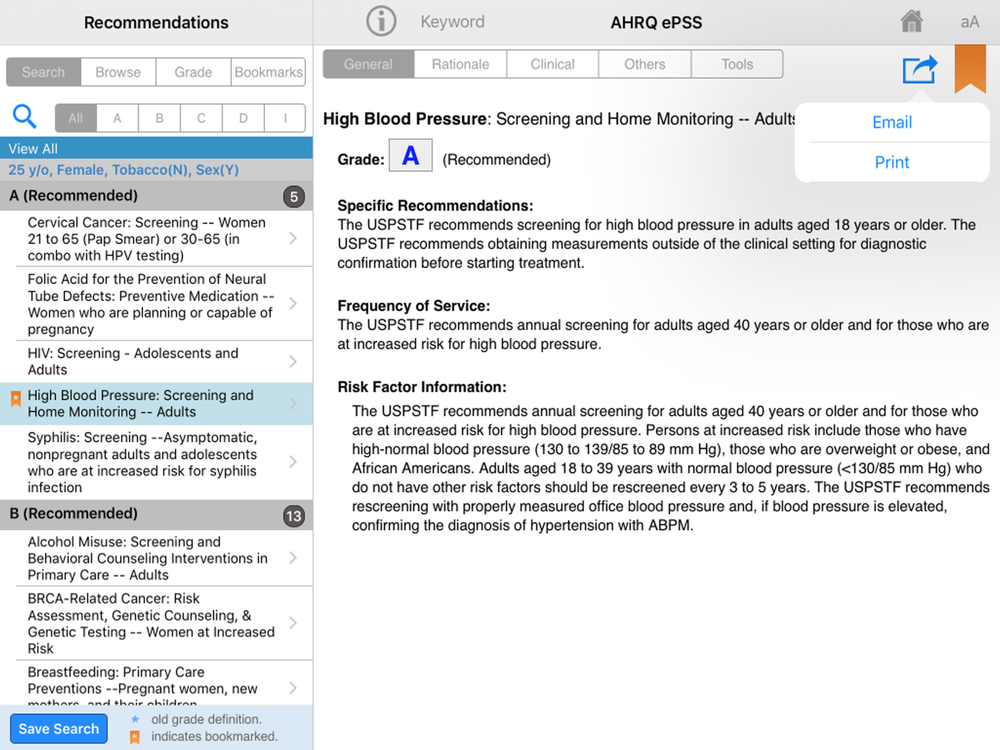Filter recommendations by grade I
Viewport: 1000px width, 750px height.
(285, 118)
